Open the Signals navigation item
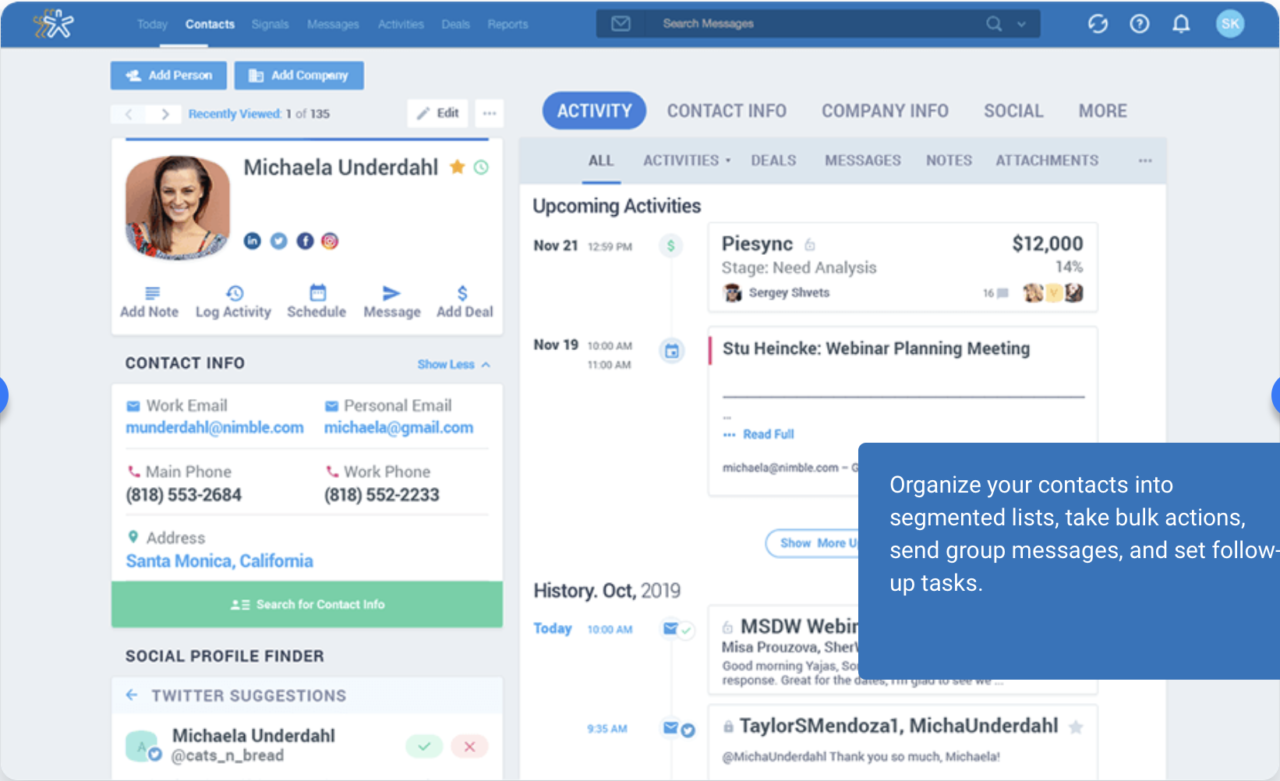The image size is (1280, 781). pyautogui.click(x=271, y=24)
